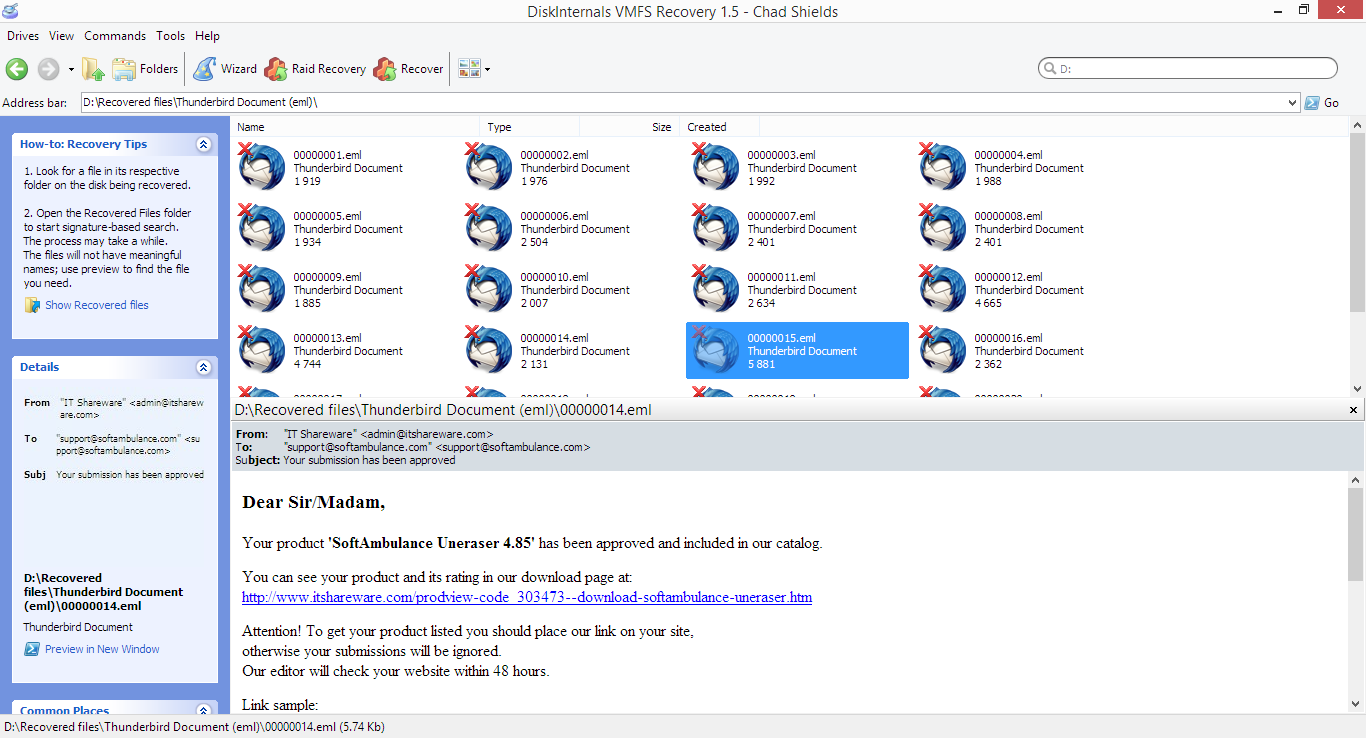Focus the search box showing D:

(1188, 68)
